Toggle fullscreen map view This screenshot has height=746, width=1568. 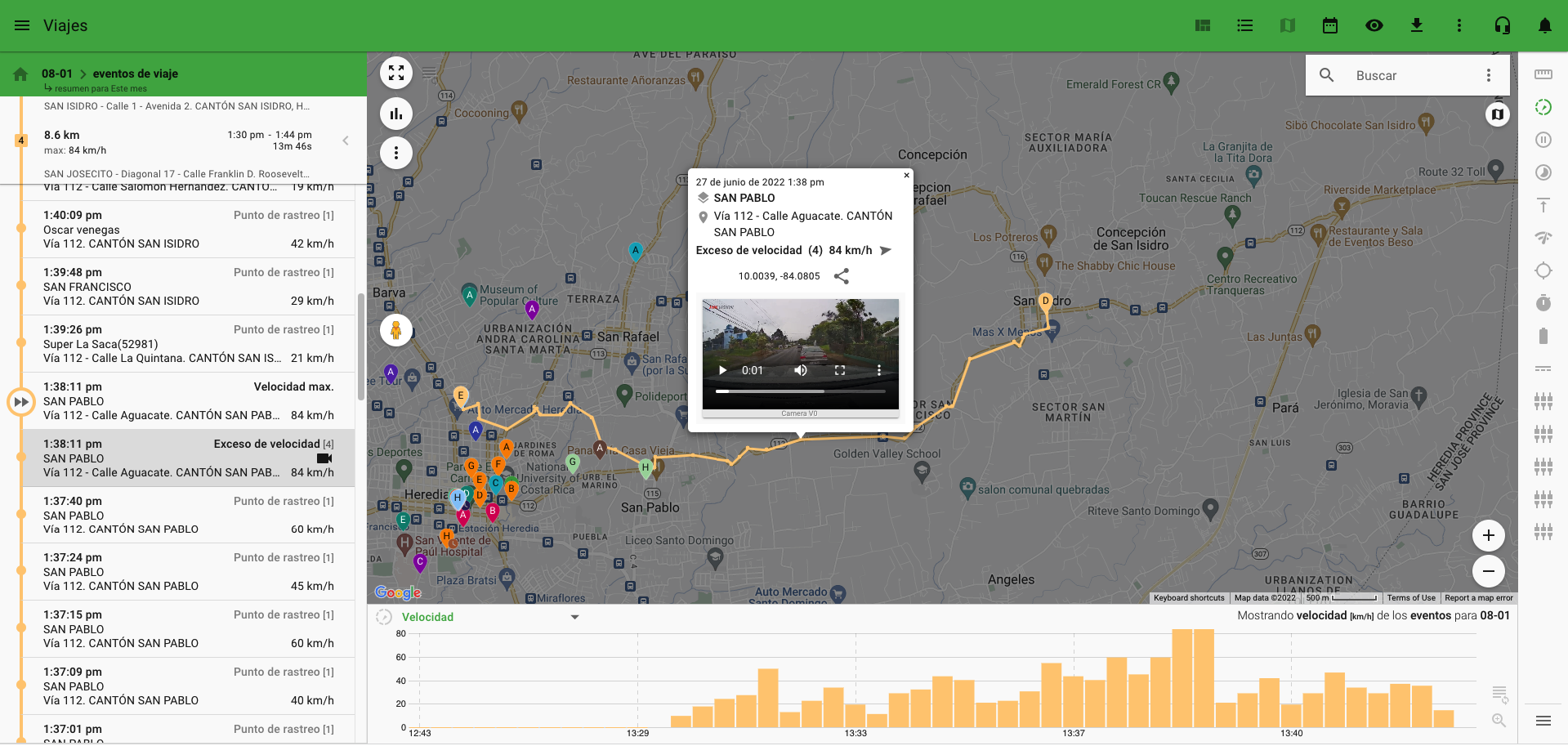click(x=396, y=73)
